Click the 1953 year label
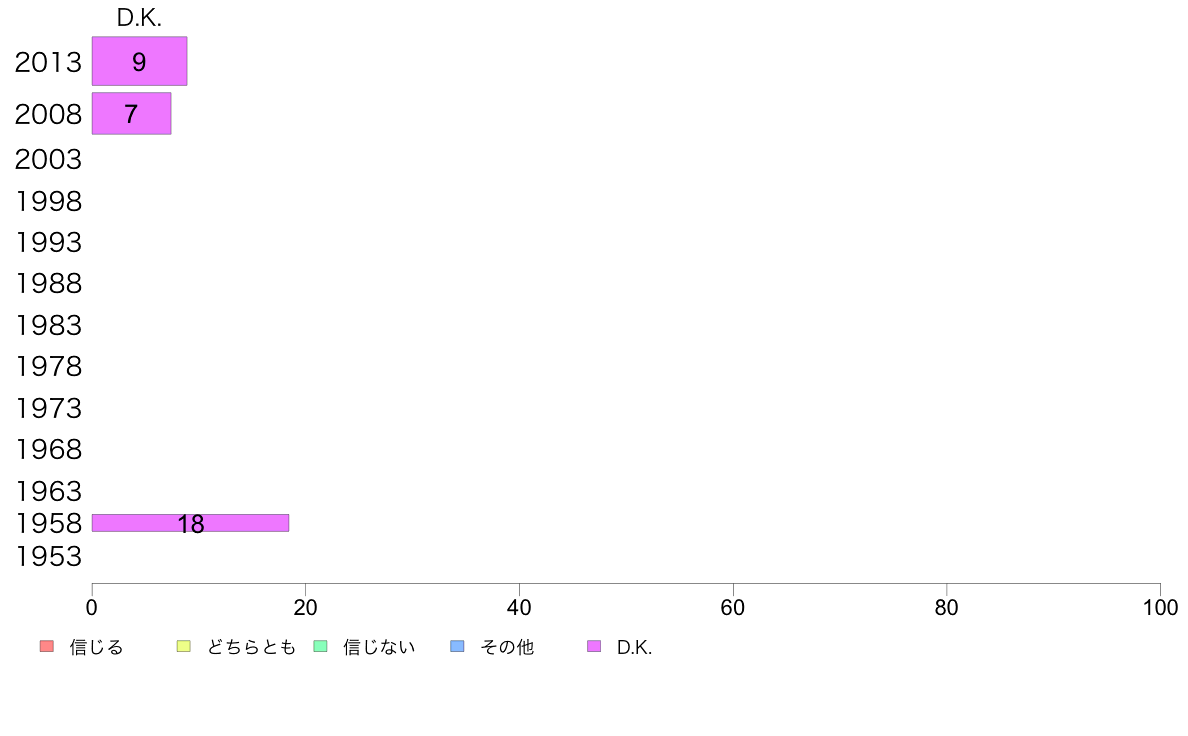 tap(48, 557)
